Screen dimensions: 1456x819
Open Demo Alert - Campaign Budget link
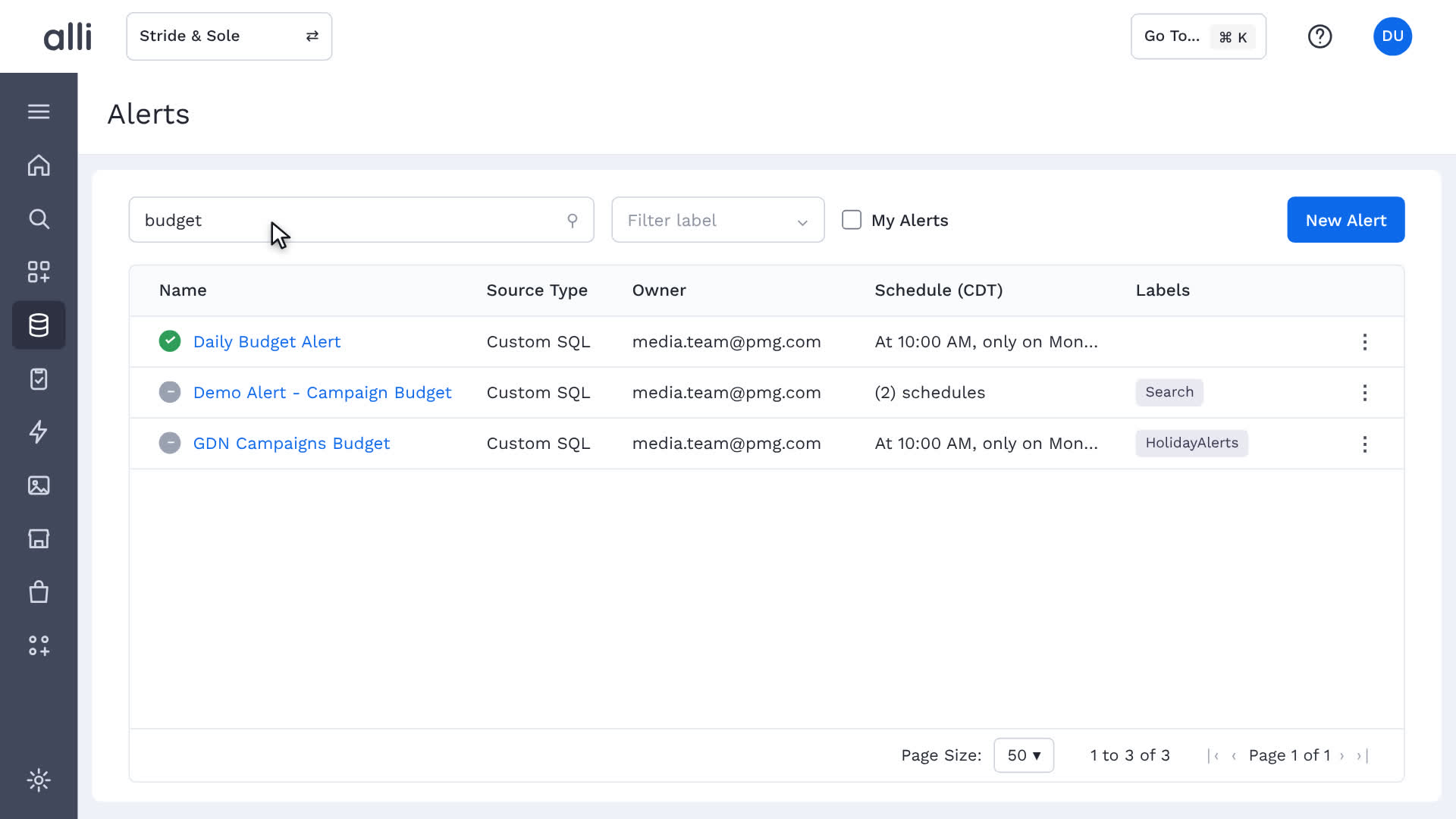(322, 393)
